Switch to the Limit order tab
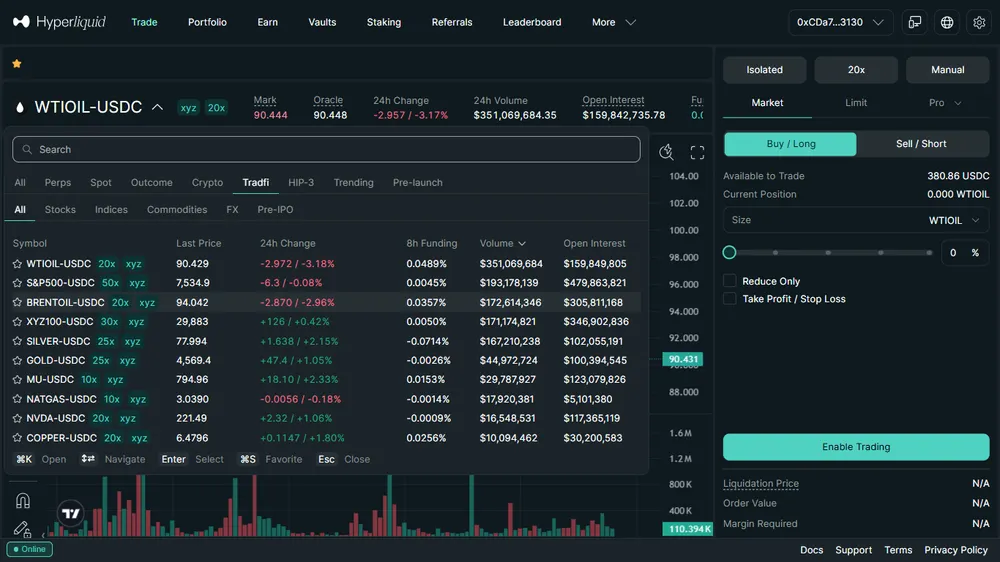1000x562 pixels. (x=856, y=103)
